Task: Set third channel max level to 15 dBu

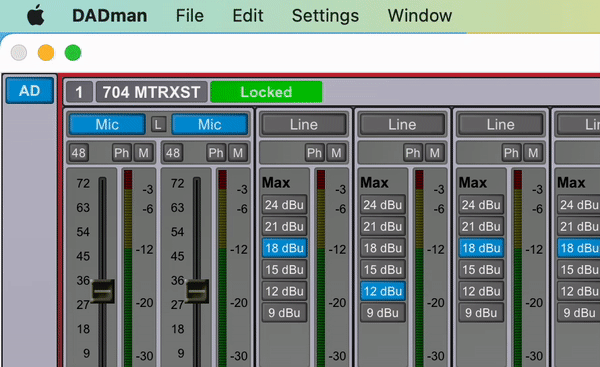Action: click(x=284, y=269)
